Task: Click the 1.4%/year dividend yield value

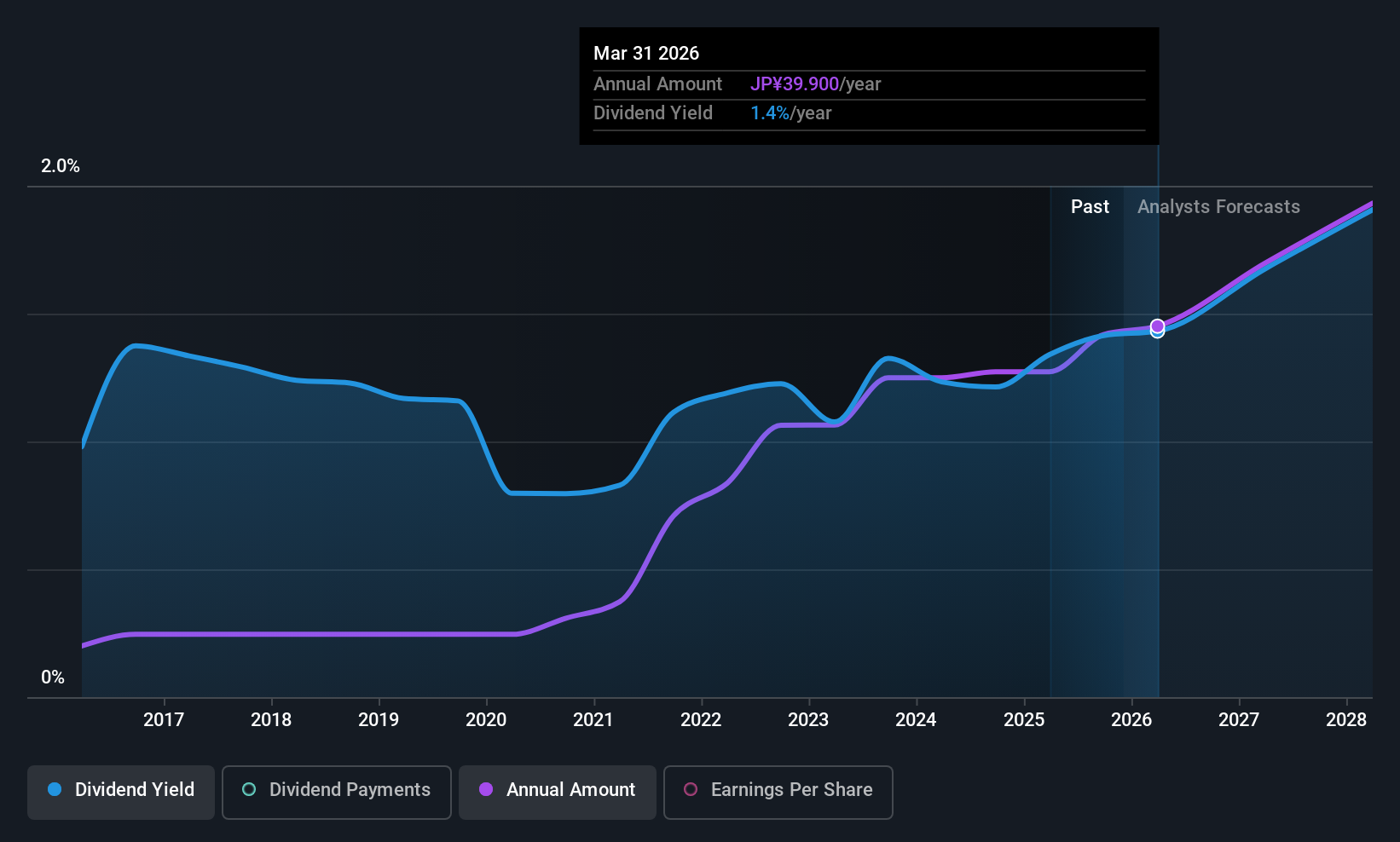Action: pos(790,113)
